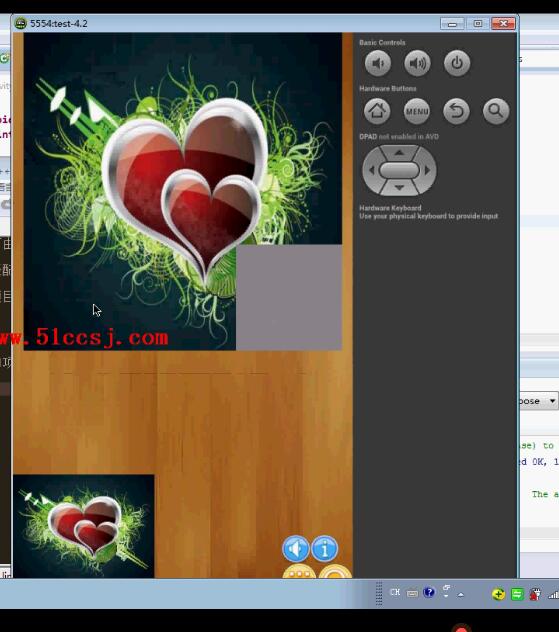Click the hardware Home button
Image resolution: width=559 pixels, height=632 pixels.
pyautogui.click(x=377, y=111)
